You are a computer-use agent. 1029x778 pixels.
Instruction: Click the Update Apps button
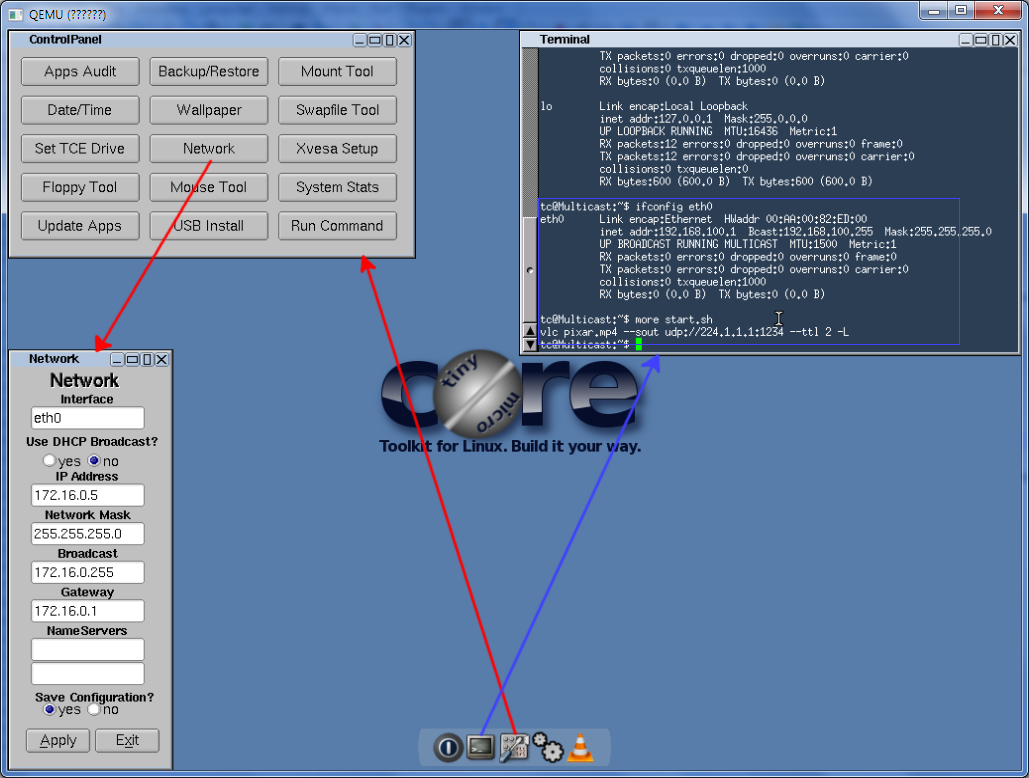(80, 226)
